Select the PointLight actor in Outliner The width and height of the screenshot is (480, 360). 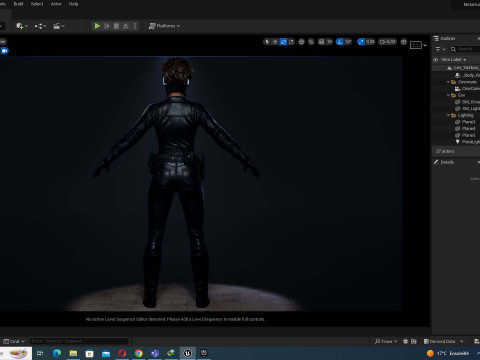[456, 142]
